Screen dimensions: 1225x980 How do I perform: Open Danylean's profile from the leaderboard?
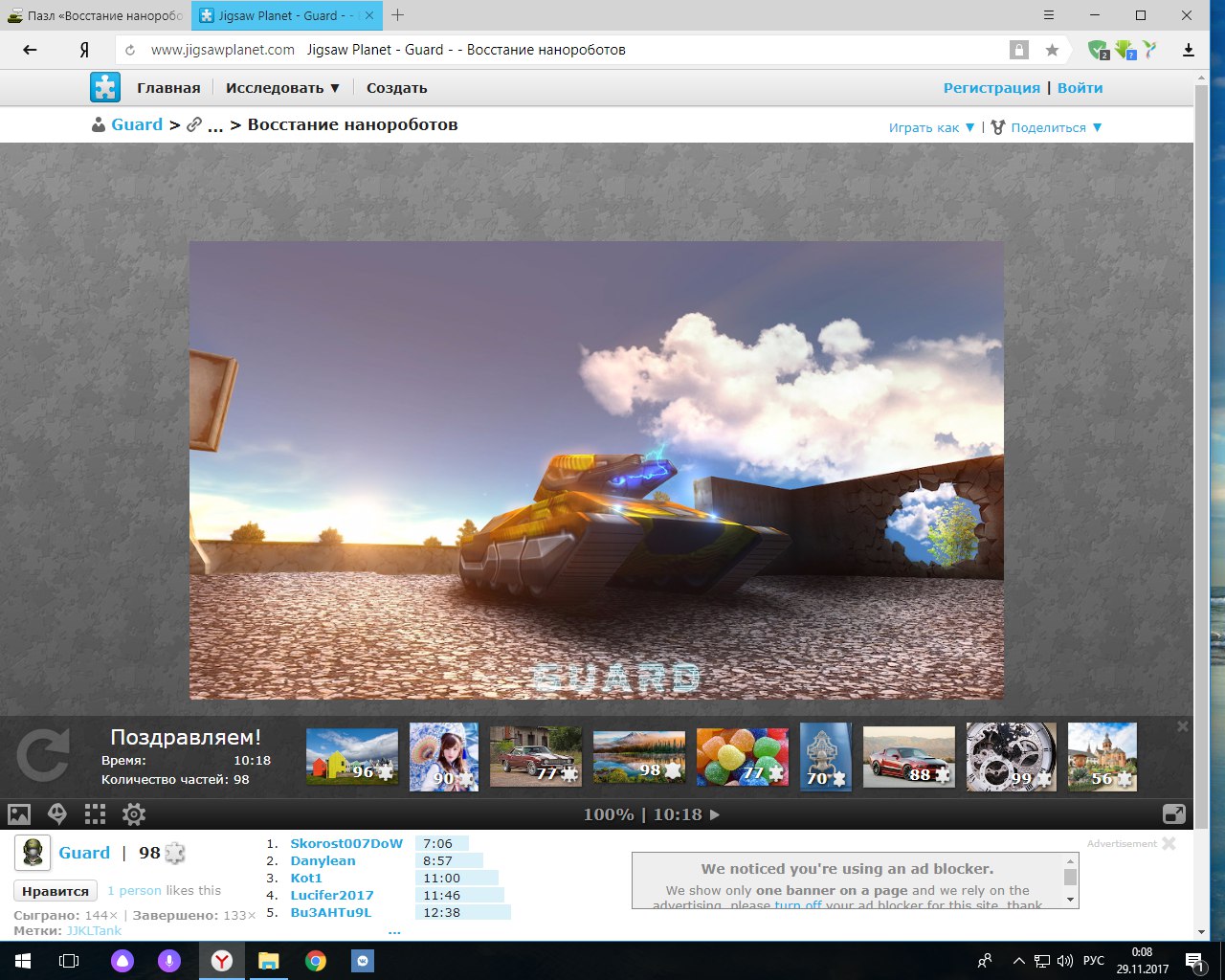point(323,860)
